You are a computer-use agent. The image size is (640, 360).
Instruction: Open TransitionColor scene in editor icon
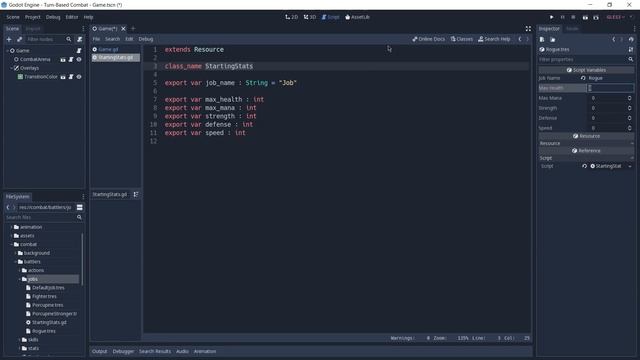coord(63,77)
